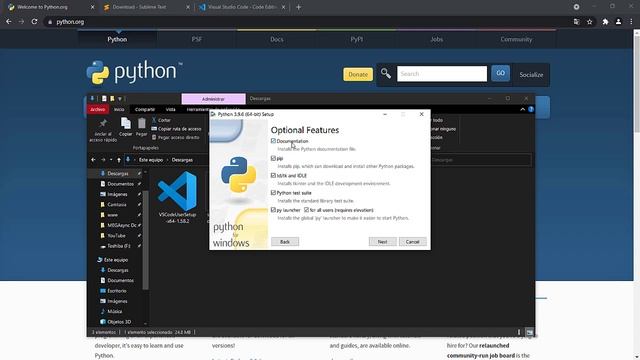
Task: Click the translate page icon in address bar
Action: 576,22
